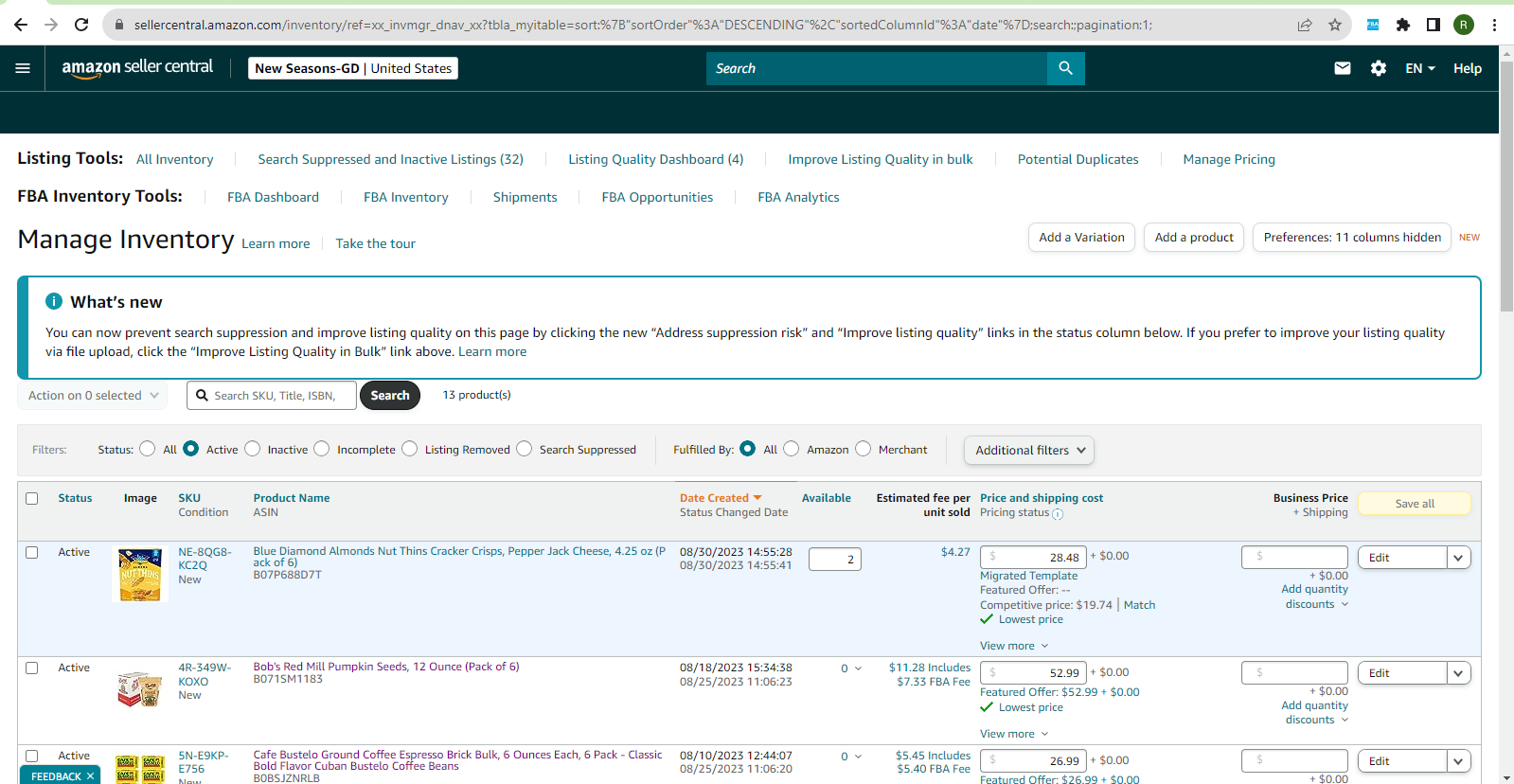Image resolution: width=1514 pixels, height=784 pixels.
Task: Go back with browser back arrow
Action: 21,25
